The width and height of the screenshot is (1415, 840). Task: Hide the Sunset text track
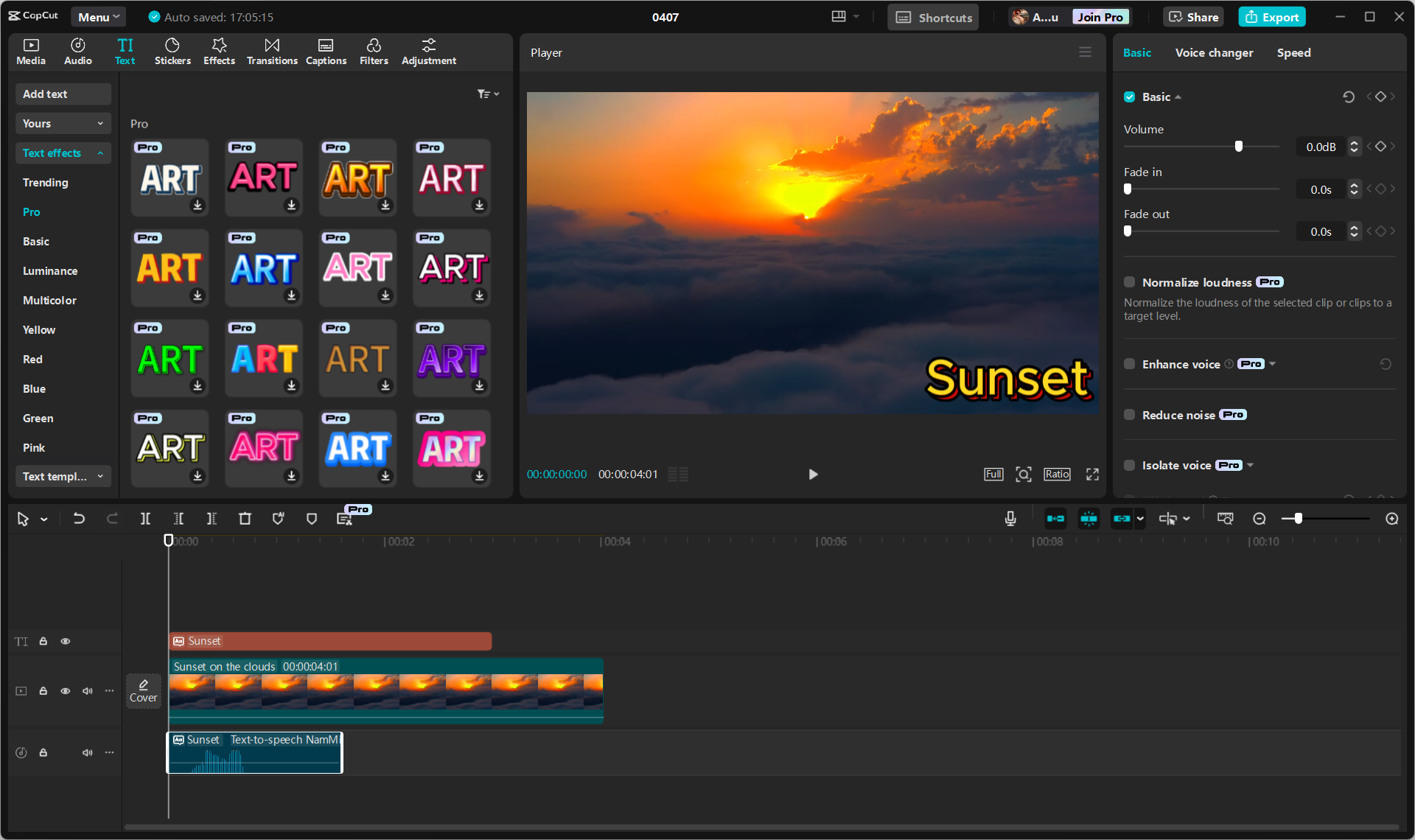pos(65,641)
